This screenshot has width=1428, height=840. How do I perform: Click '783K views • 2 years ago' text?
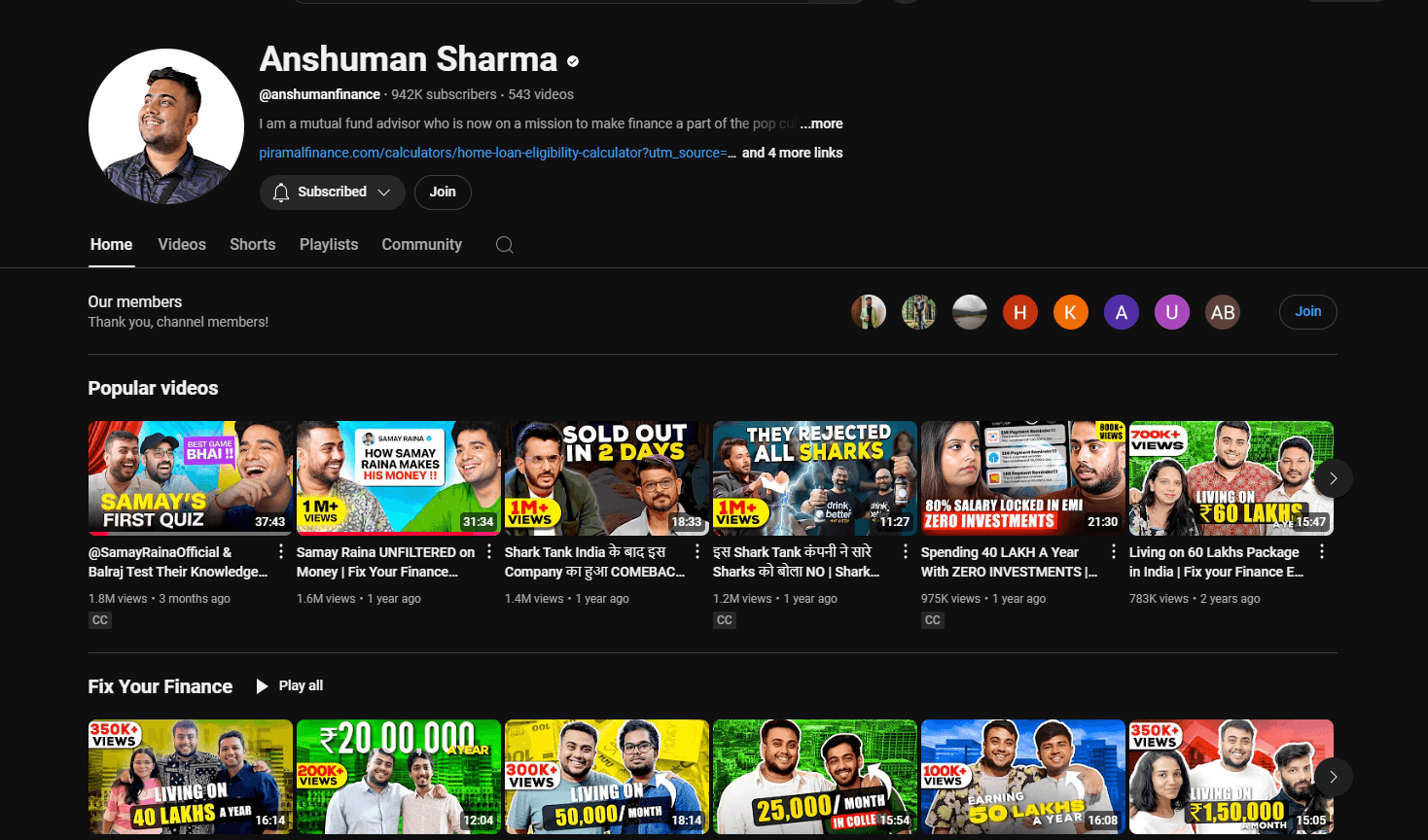point(1195,599)
